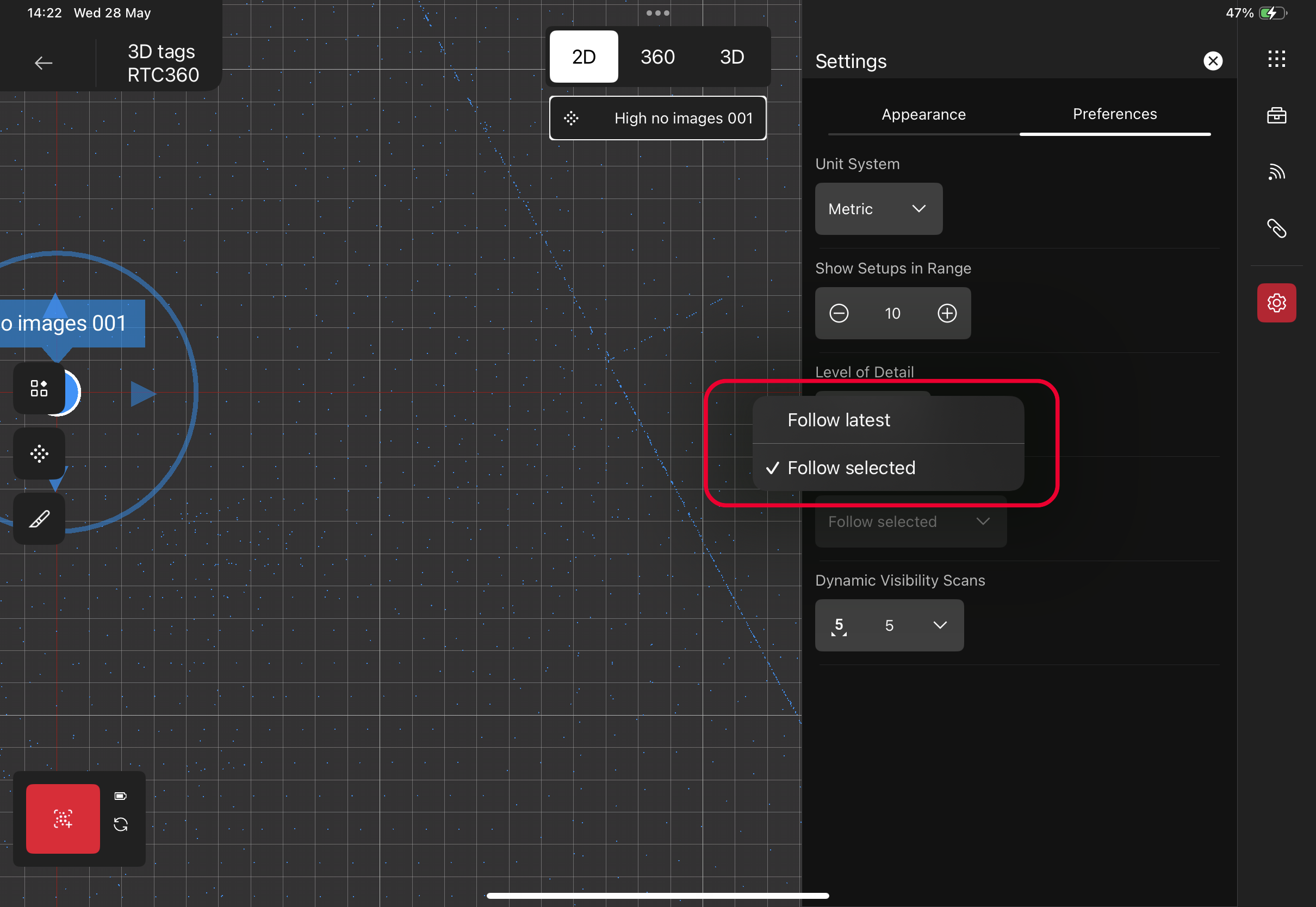Switch to the Appearance tab
Image resolution: width=1316 pixels, height=907 pixels.
[x=923, y=114]
